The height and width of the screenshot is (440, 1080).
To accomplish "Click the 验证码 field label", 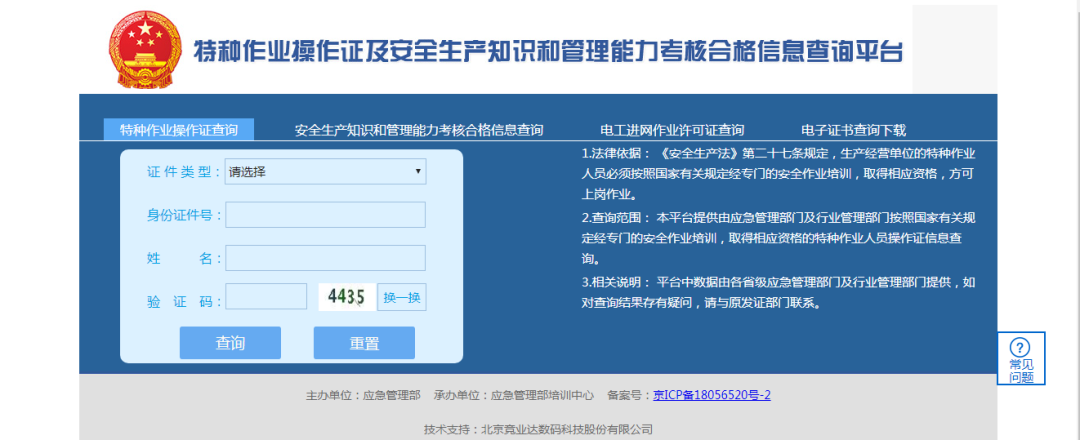I will (183, 302).
